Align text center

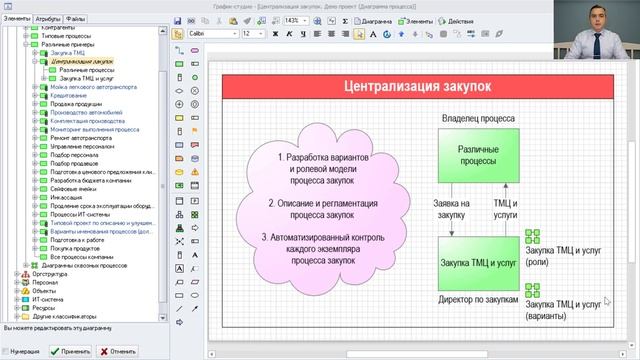(331, 34)
